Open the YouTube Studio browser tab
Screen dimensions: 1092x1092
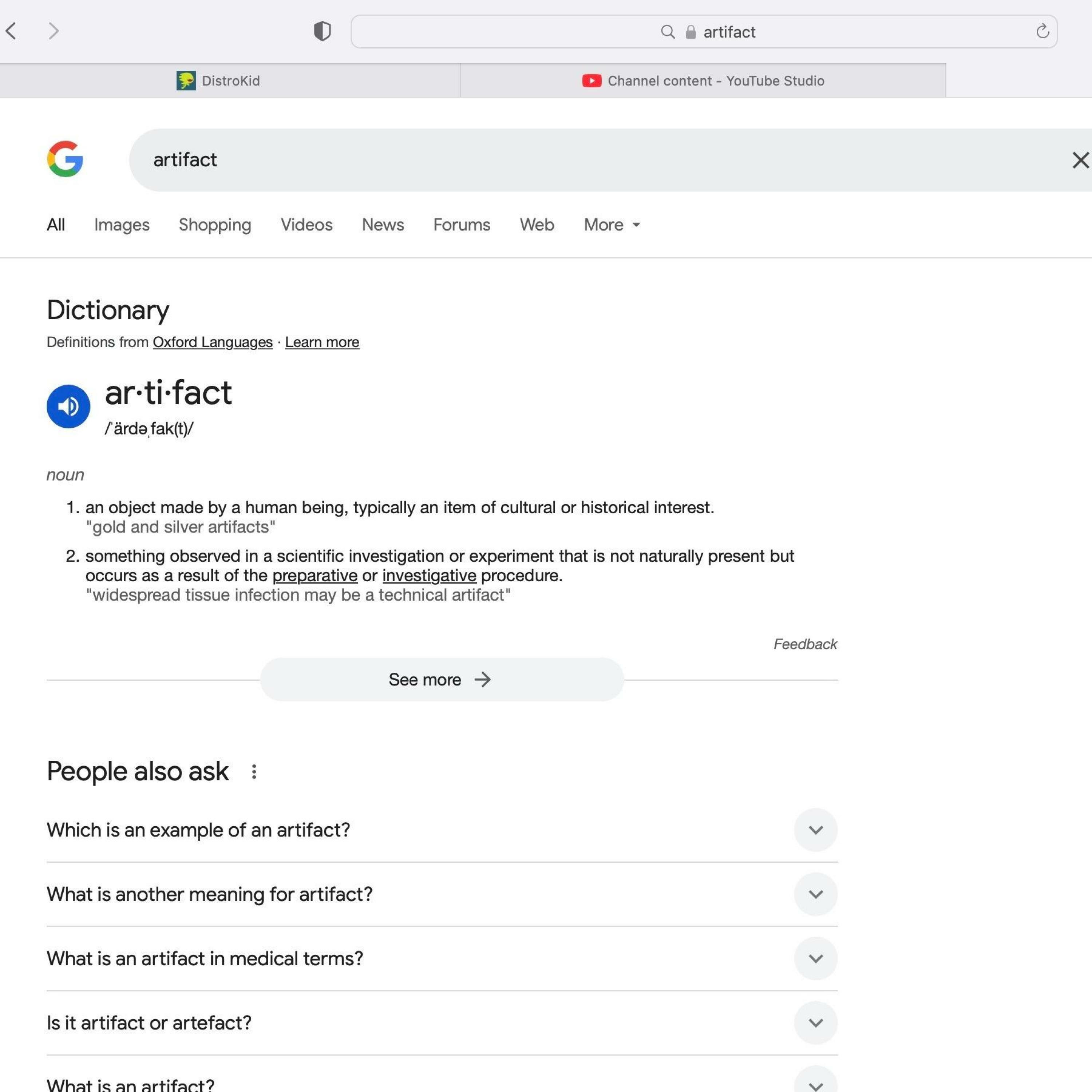point(703,81)
